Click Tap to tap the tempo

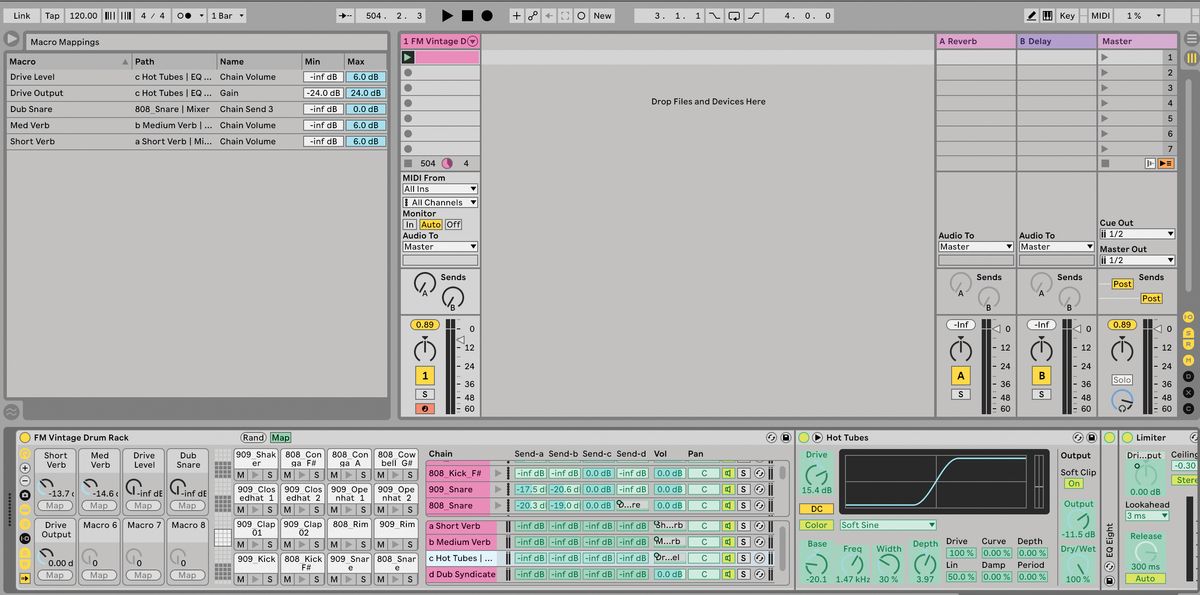(50, 15)
